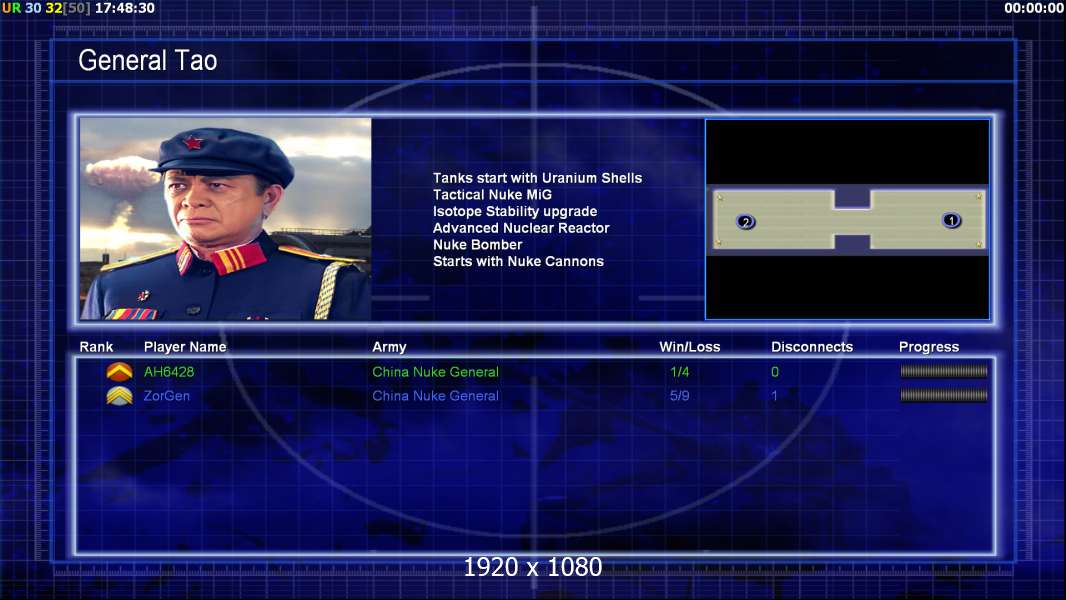Screen dimensions: 1066x600
Task: Click the Disconnects column header
Action: pos(811,347)
